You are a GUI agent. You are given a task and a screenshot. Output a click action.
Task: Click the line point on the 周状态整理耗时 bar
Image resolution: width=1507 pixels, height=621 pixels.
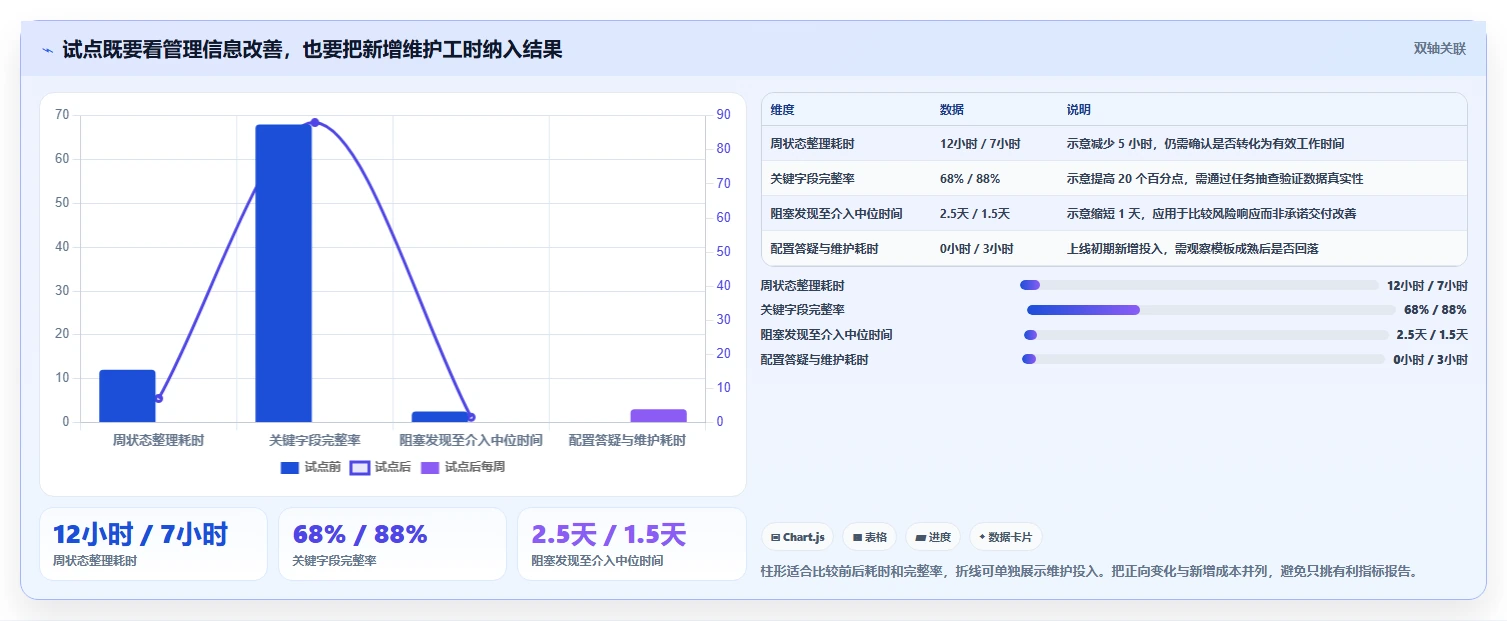[158, 398]
